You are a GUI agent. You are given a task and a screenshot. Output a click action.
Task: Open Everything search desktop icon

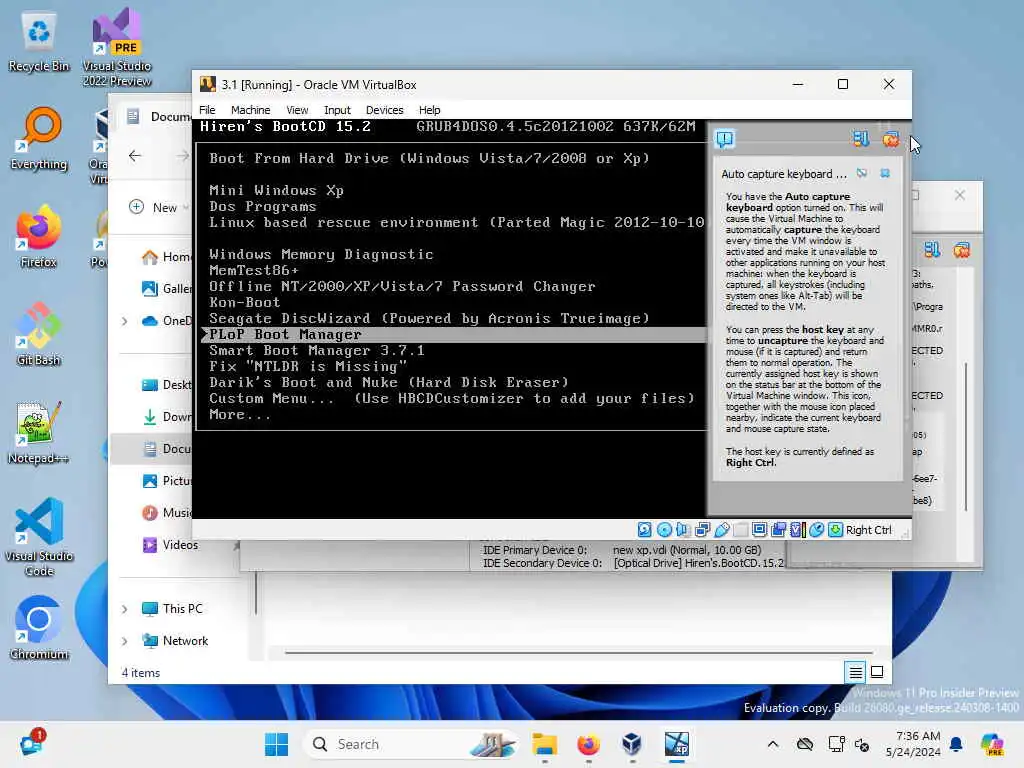click(x=39, y=138)
